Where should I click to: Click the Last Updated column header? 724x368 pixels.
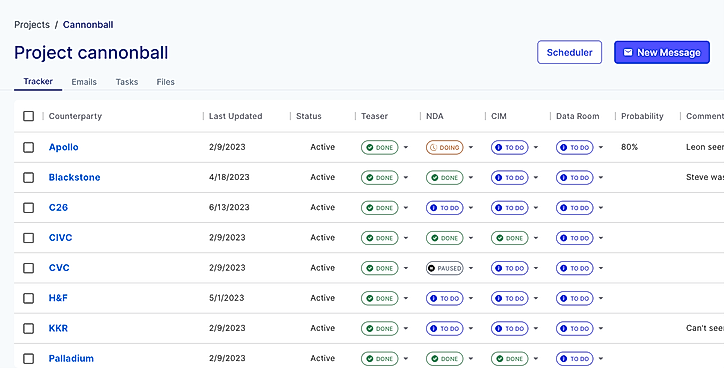pos(235,116)
